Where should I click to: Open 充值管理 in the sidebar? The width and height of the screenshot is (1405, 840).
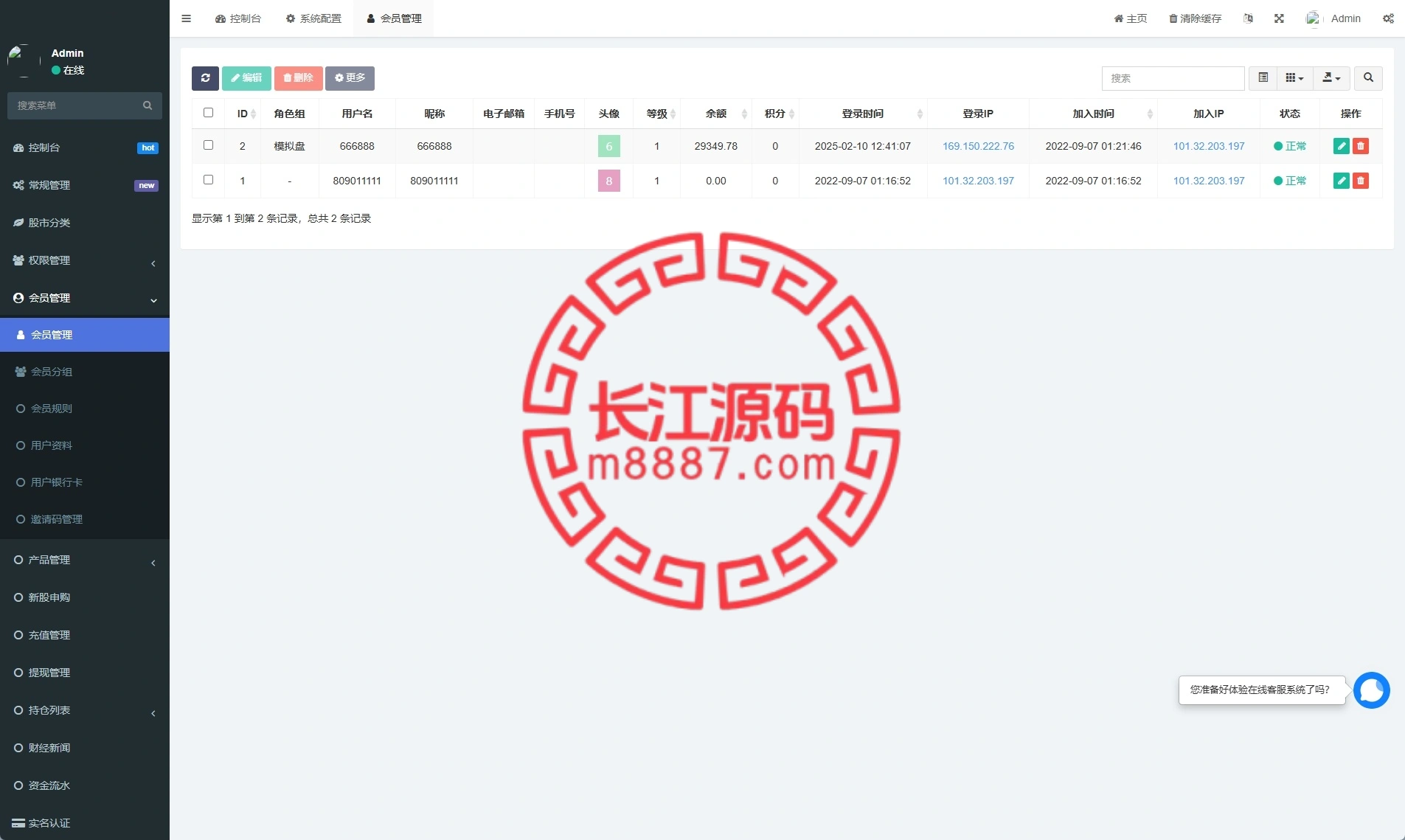pos(85,635)
